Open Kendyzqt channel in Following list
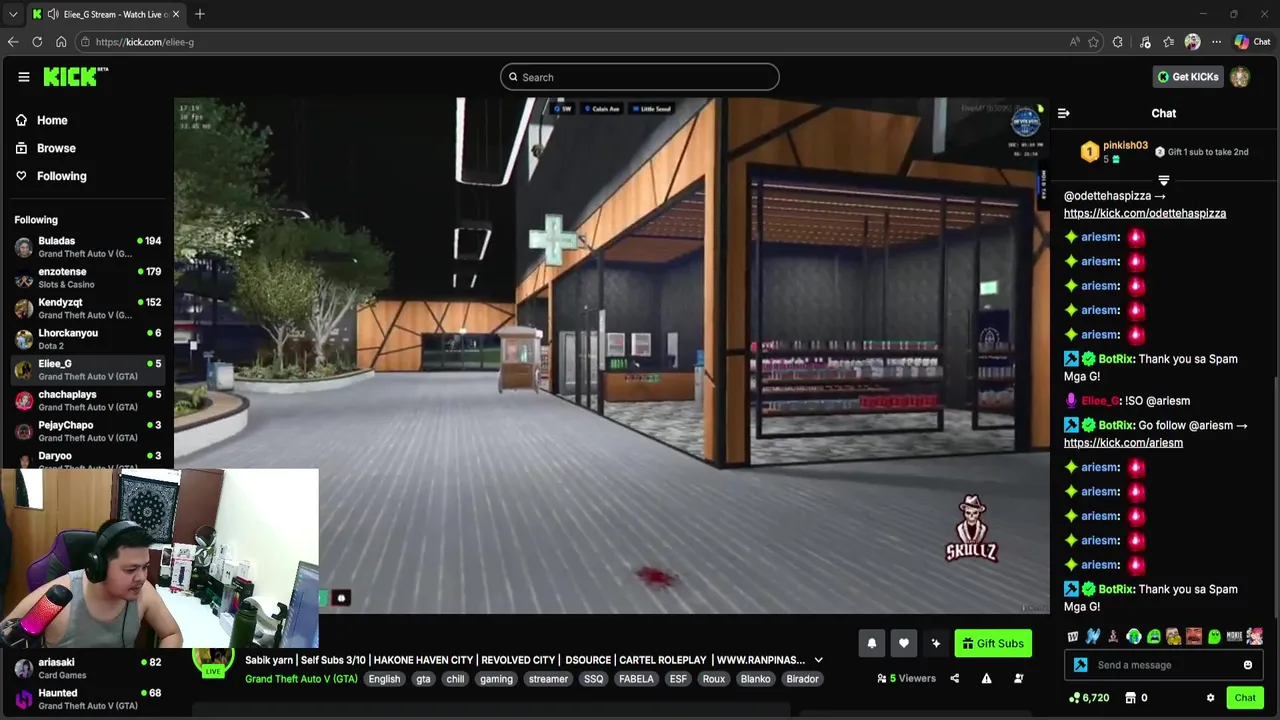This screenshot has height=720, width=1280. [x=88, y=308]
